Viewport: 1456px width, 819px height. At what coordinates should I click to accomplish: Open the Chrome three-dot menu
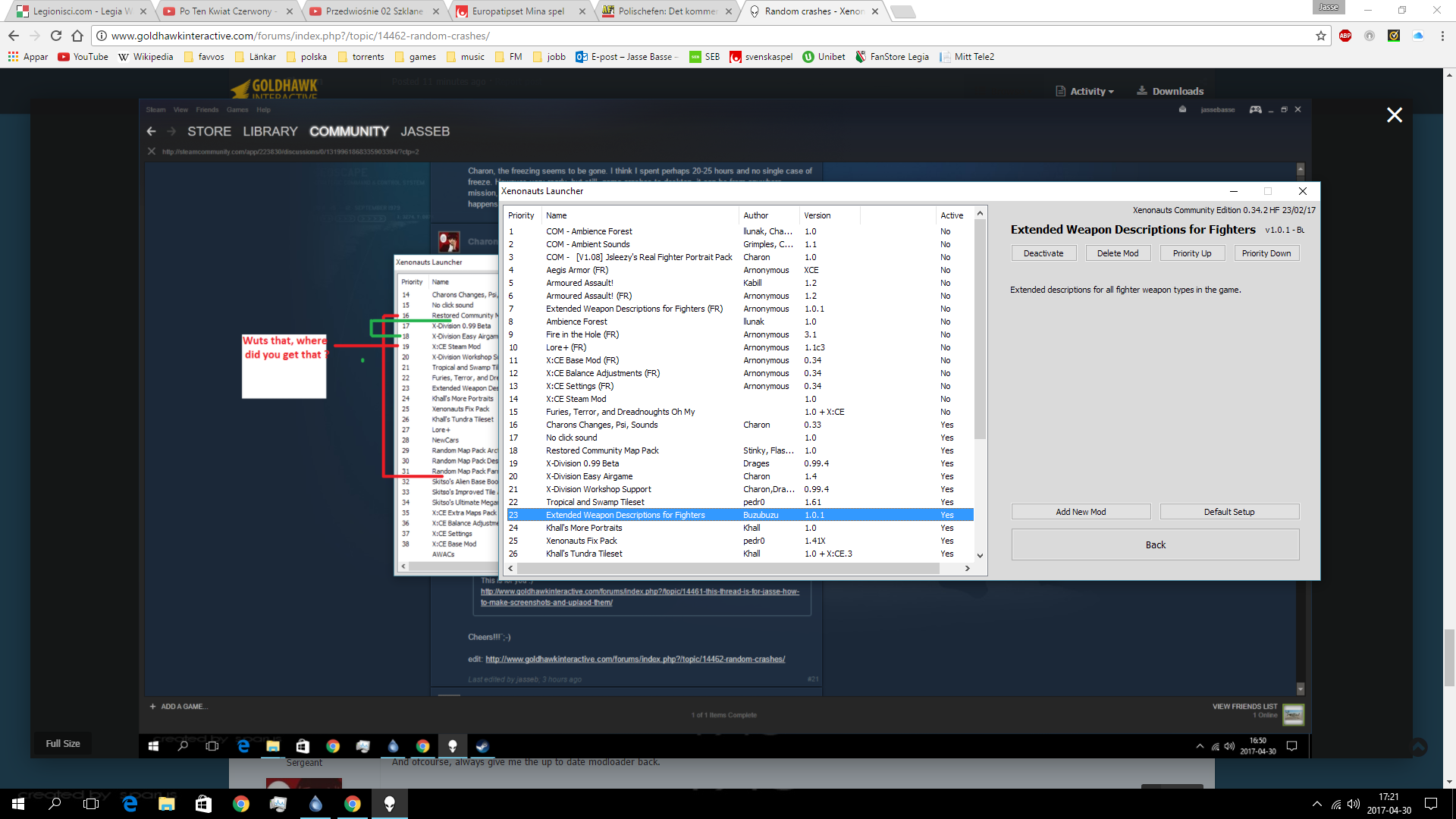coord(1442,36)
